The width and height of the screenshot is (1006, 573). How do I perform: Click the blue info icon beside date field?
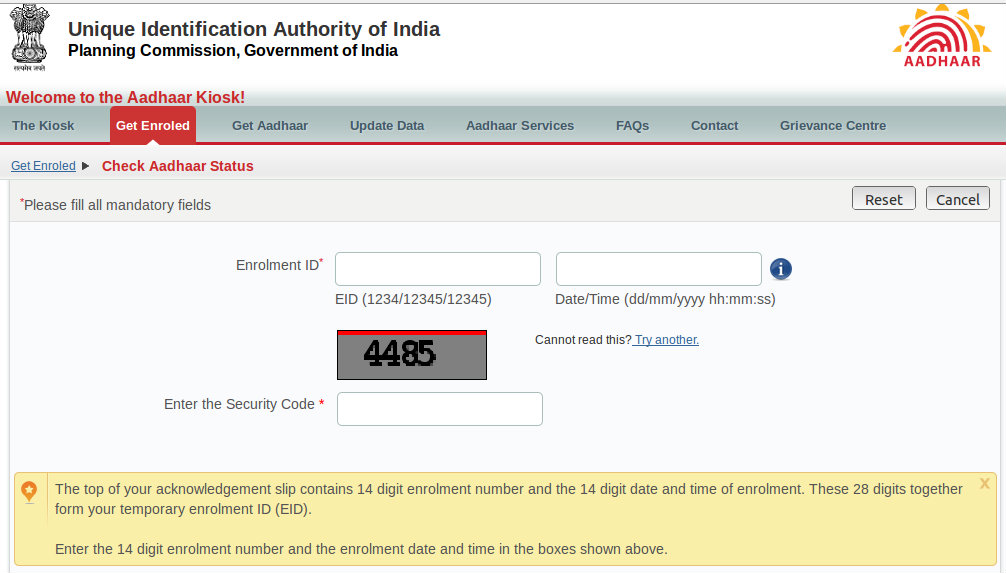(x=781, y=269)
